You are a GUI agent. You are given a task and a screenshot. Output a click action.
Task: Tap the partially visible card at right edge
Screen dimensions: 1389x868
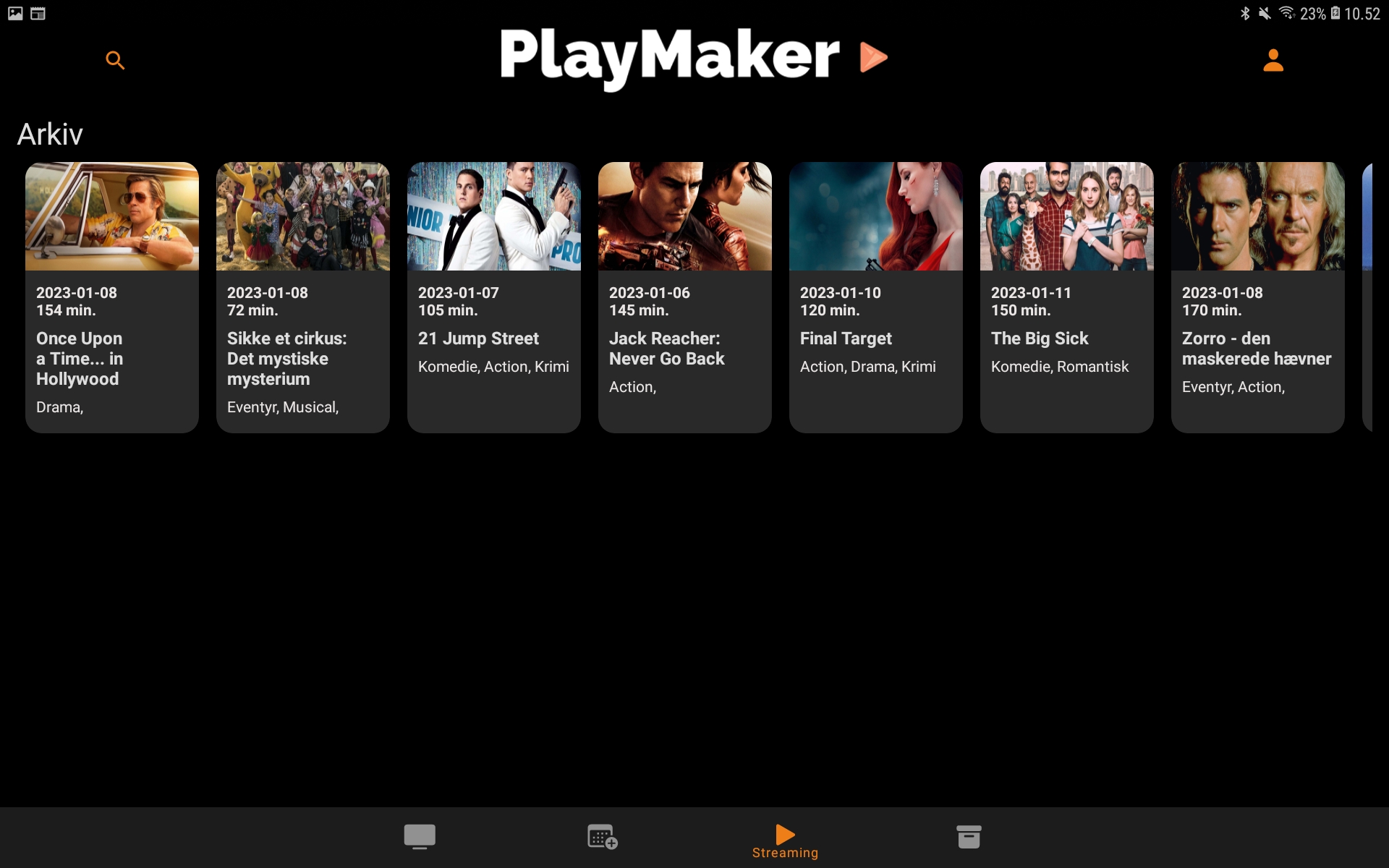pos(1367,297)
